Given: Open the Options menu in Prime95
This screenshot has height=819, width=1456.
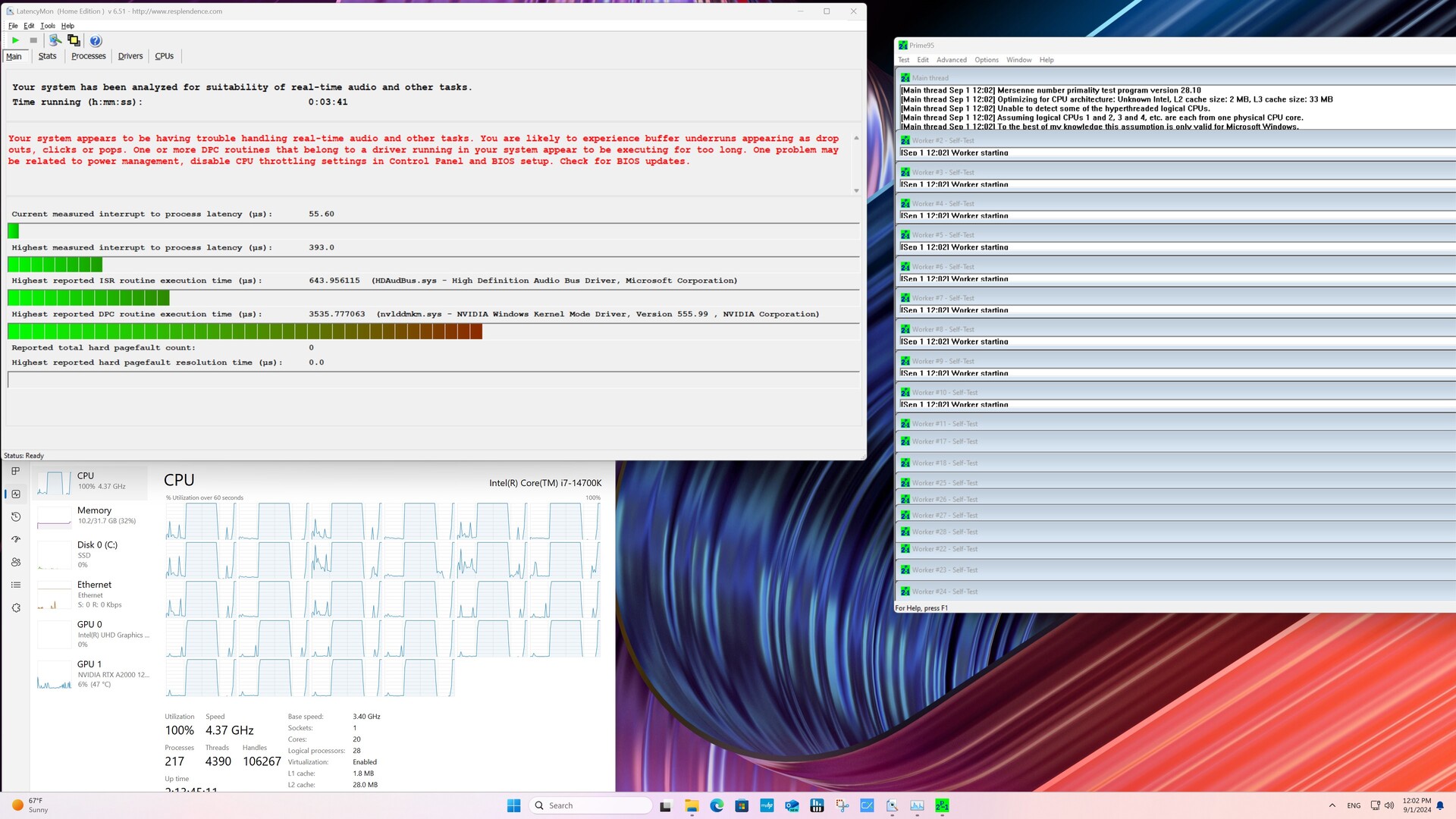Looking at the screenshot, I should tap(986, 60).
